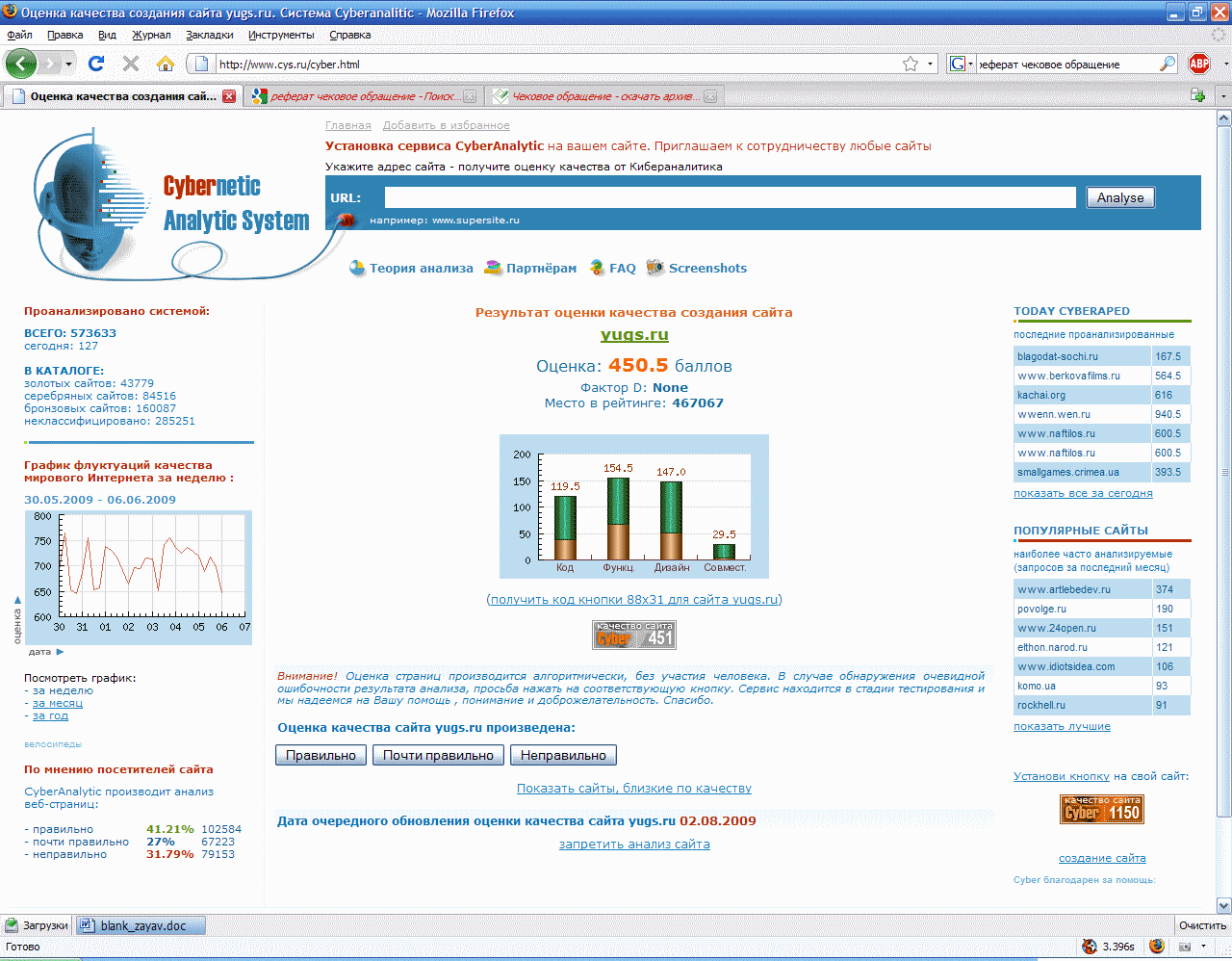Click blagodat-sochi.ru in the list

[x=1058, y=356]
